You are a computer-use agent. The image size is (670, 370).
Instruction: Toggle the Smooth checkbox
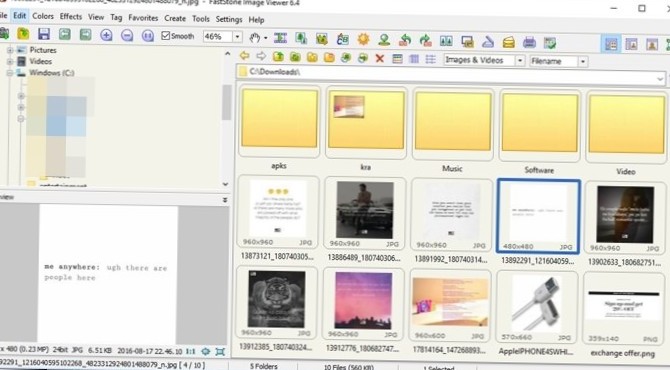pyautogui.click(x=166, y=35)
